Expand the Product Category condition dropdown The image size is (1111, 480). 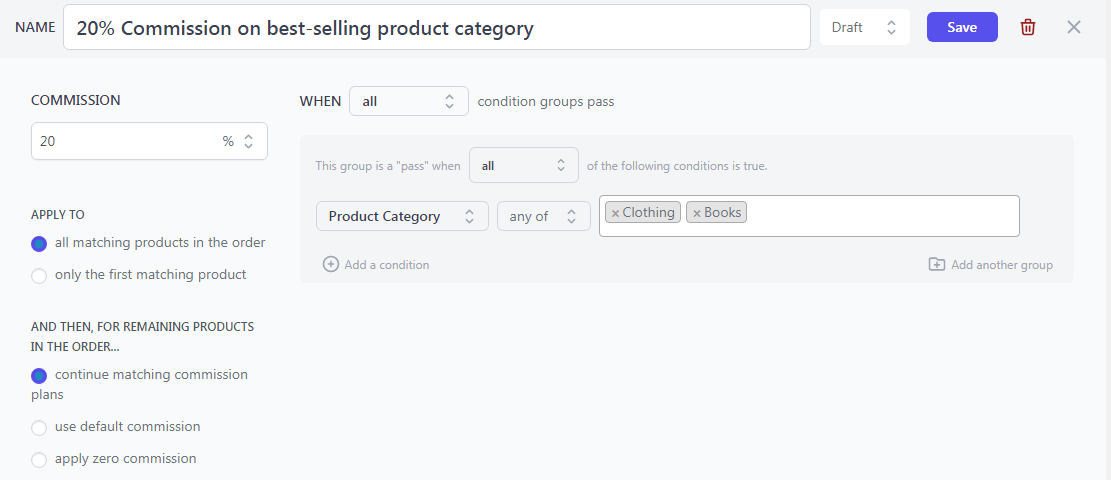(x=402, y=216)
